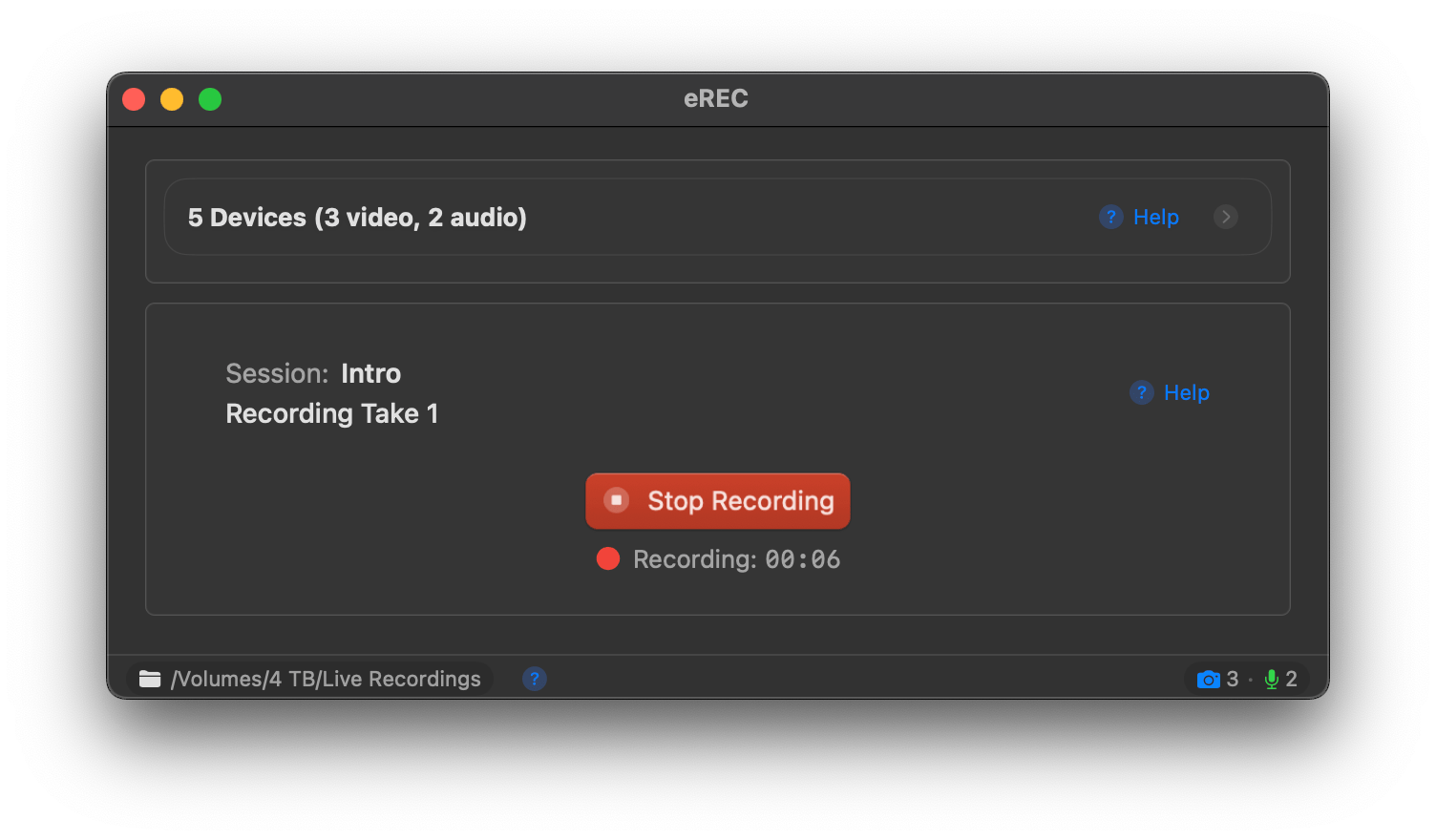Click the /Volumes/4 TB/Live Recordings path
The image size is (1436, 840).
[326, 679]
